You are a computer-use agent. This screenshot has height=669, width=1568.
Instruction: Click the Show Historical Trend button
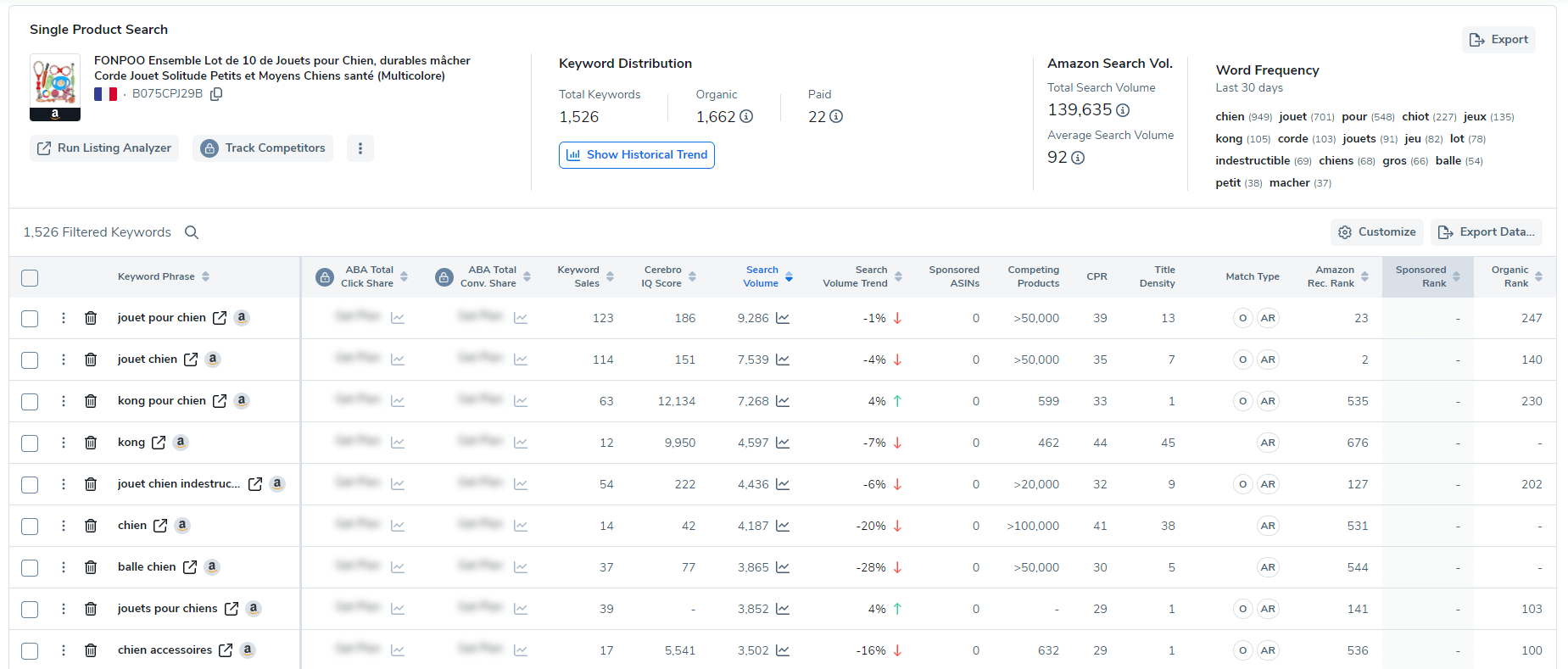(x=636, y=155)
